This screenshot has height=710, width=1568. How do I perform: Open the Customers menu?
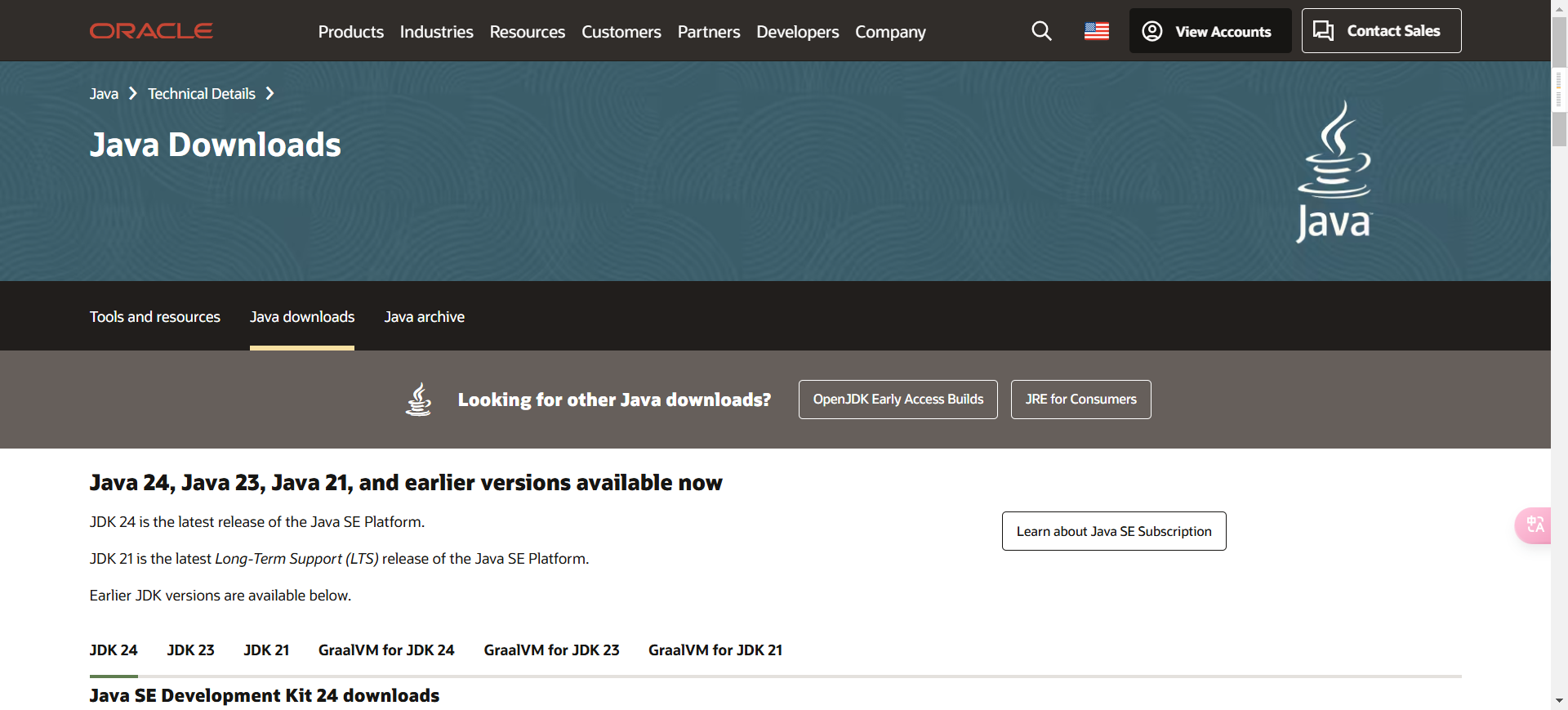click(x=621, y=32)
